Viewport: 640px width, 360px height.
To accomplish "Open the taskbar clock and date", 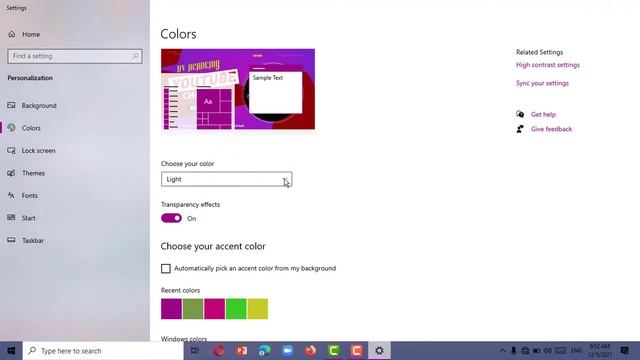I will [x=599, y=351].
